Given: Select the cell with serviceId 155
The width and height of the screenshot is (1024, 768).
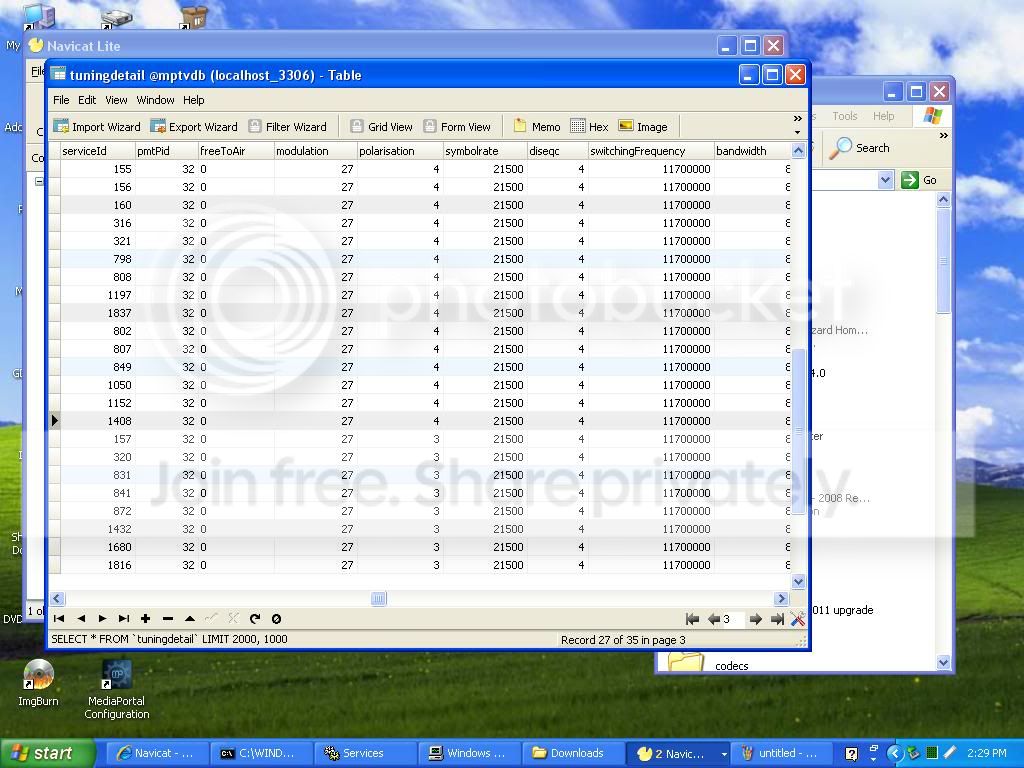Looking at the screenshot, I should point(98,168).
